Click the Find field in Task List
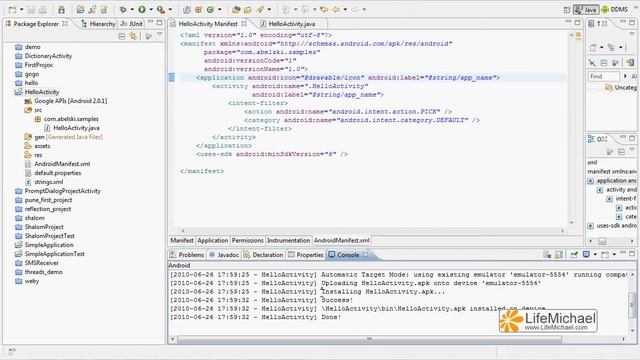The width and height of the screenshot is (640, 360). click(x=604, y=76)
